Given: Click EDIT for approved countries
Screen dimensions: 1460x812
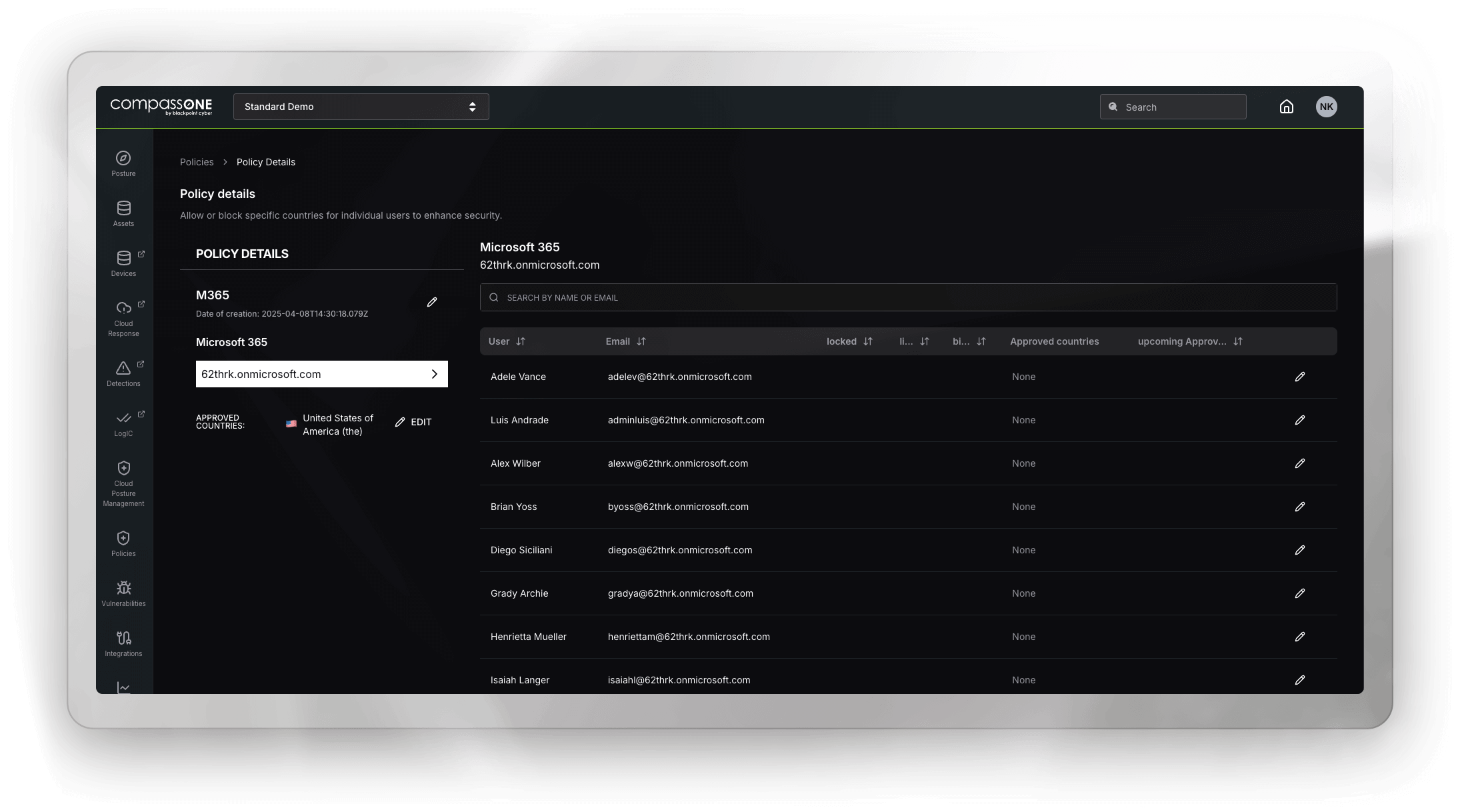Looking at the screenshot, I should 413,422.
